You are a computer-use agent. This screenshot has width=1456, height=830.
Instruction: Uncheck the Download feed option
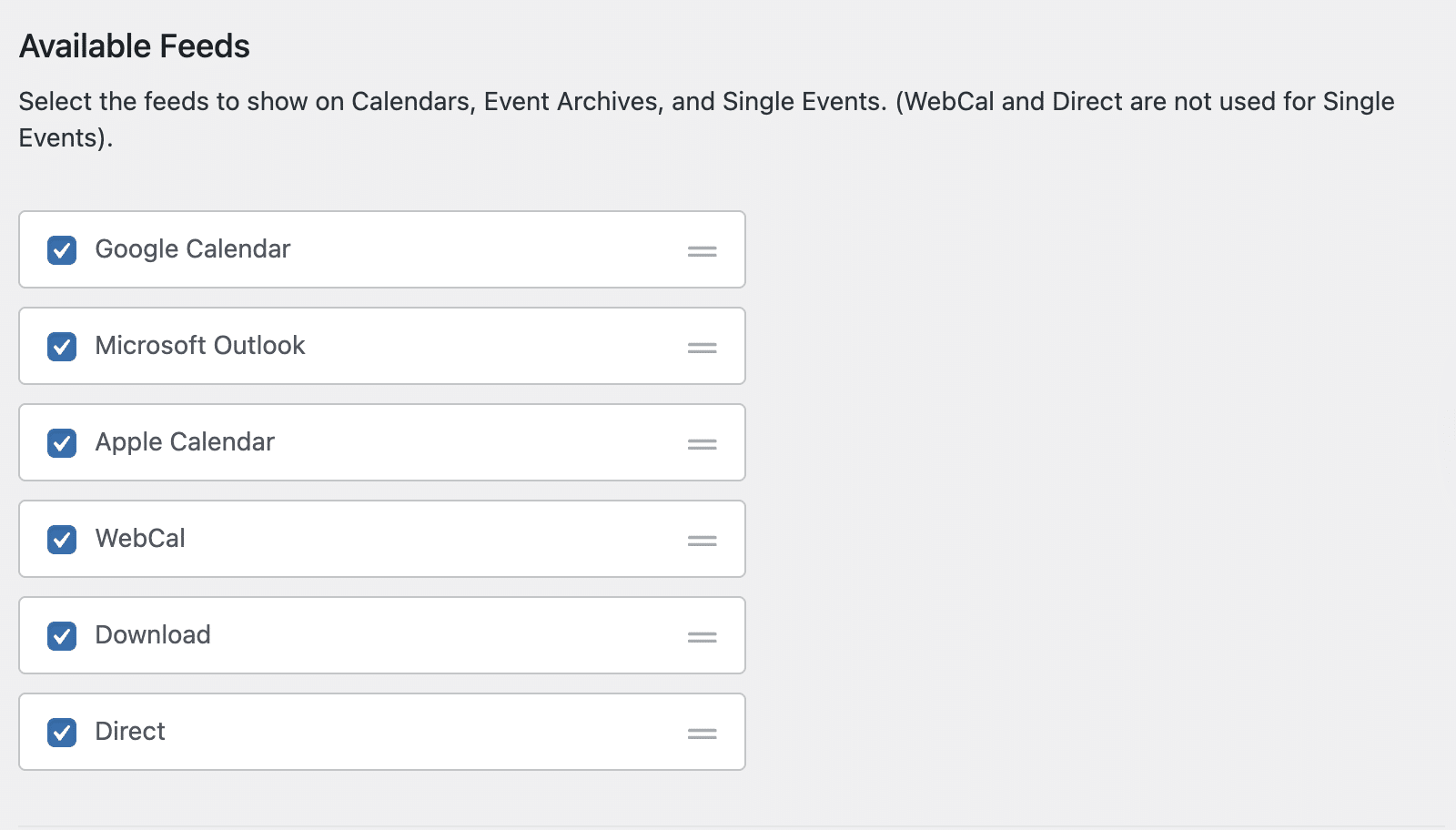61,635
